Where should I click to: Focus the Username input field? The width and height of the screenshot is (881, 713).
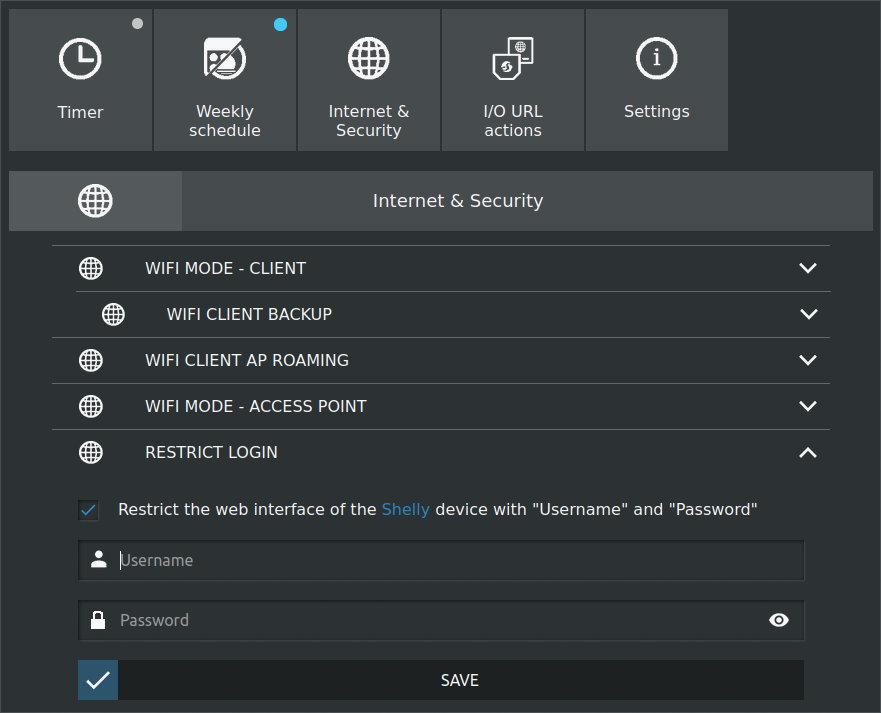(x=441, y=561)
